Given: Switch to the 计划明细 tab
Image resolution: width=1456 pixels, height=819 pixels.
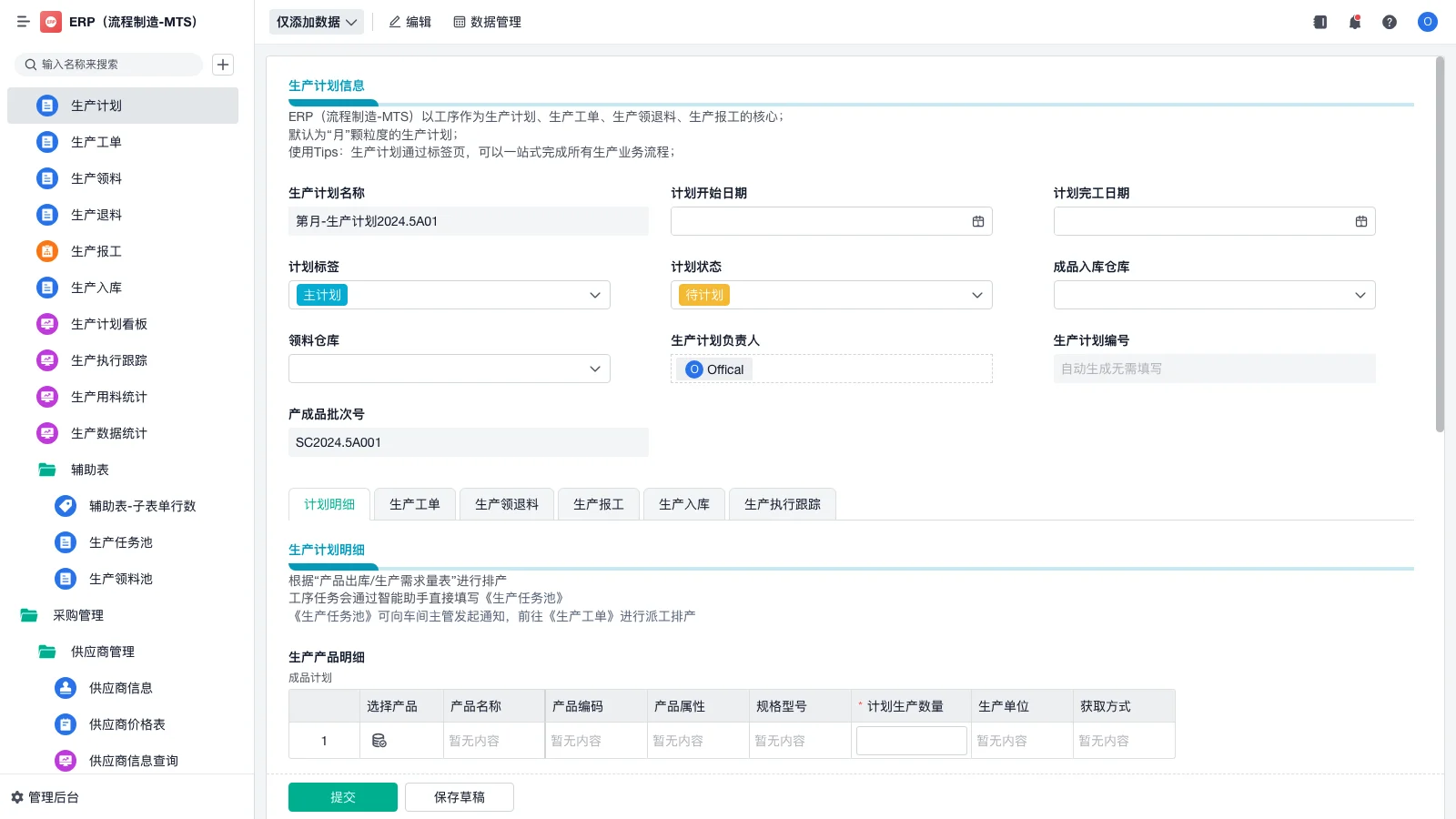Looking at the screenshot, I should coord(329,504).
